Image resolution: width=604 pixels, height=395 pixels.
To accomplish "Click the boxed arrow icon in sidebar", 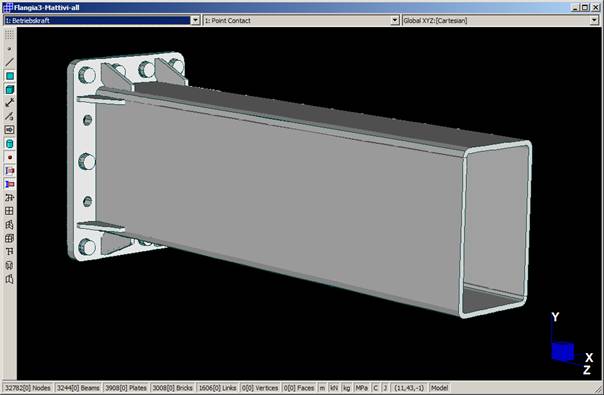I will click(x=9, y=130).
